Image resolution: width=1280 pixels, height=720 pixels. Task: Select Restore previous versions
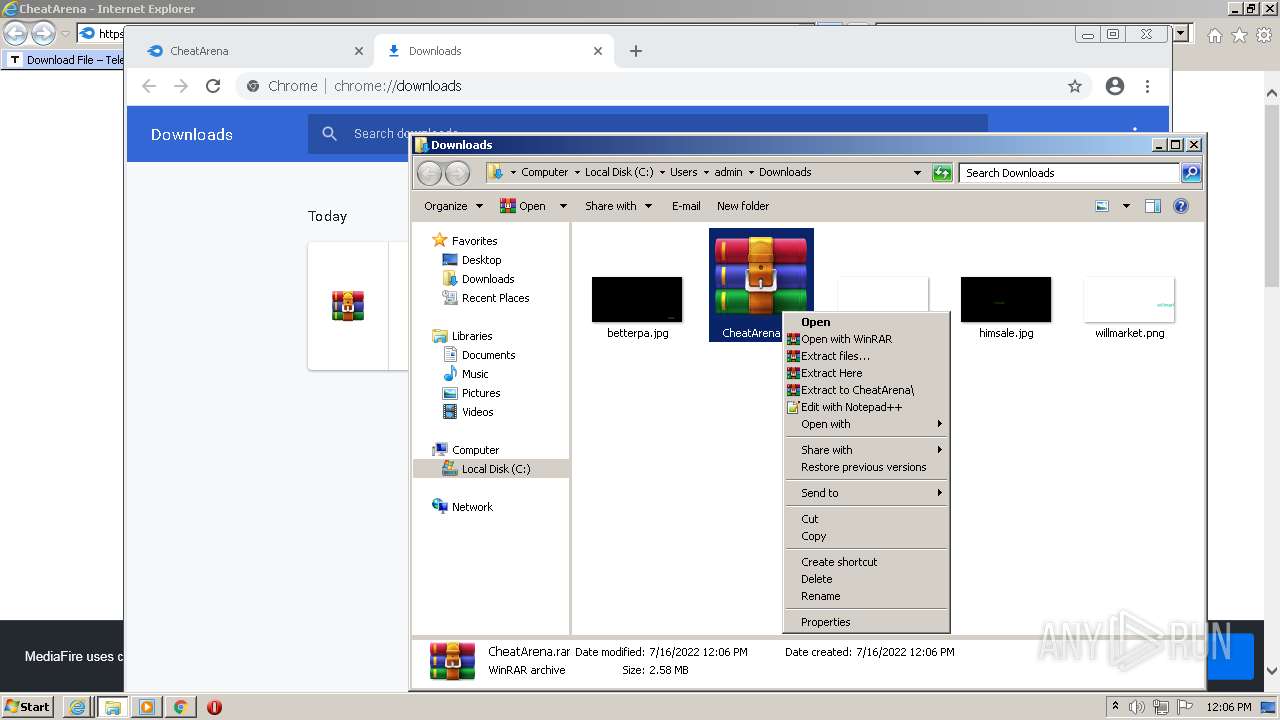click(866, 467)
